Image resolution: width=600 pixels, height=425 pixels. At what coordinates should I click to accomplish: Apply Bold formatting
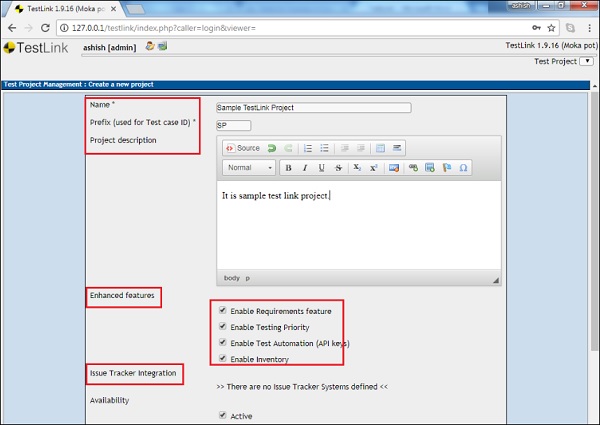click(x=289, y=168)
